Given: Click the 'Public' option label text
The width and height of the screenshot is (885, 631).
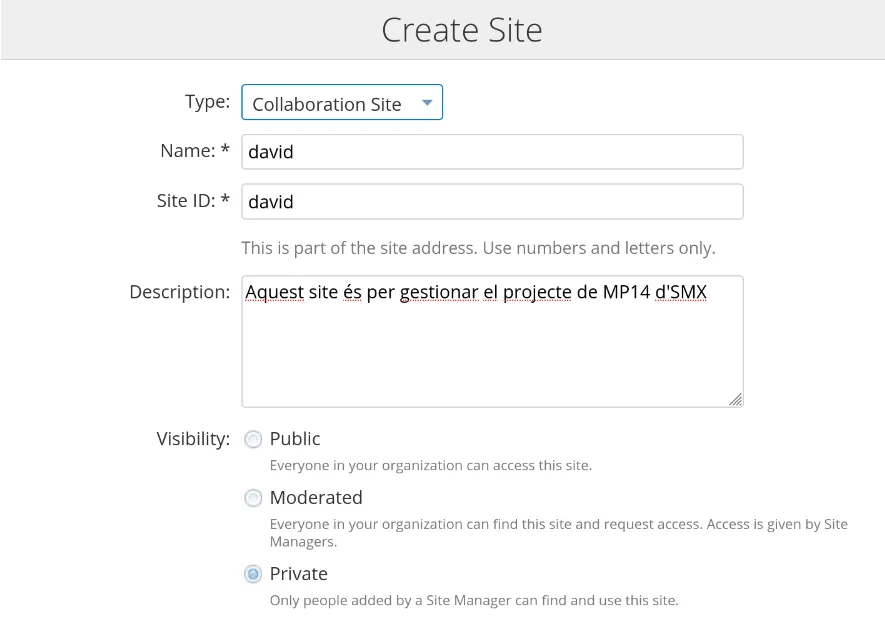Looking at the screenshot, I should 295,439.
